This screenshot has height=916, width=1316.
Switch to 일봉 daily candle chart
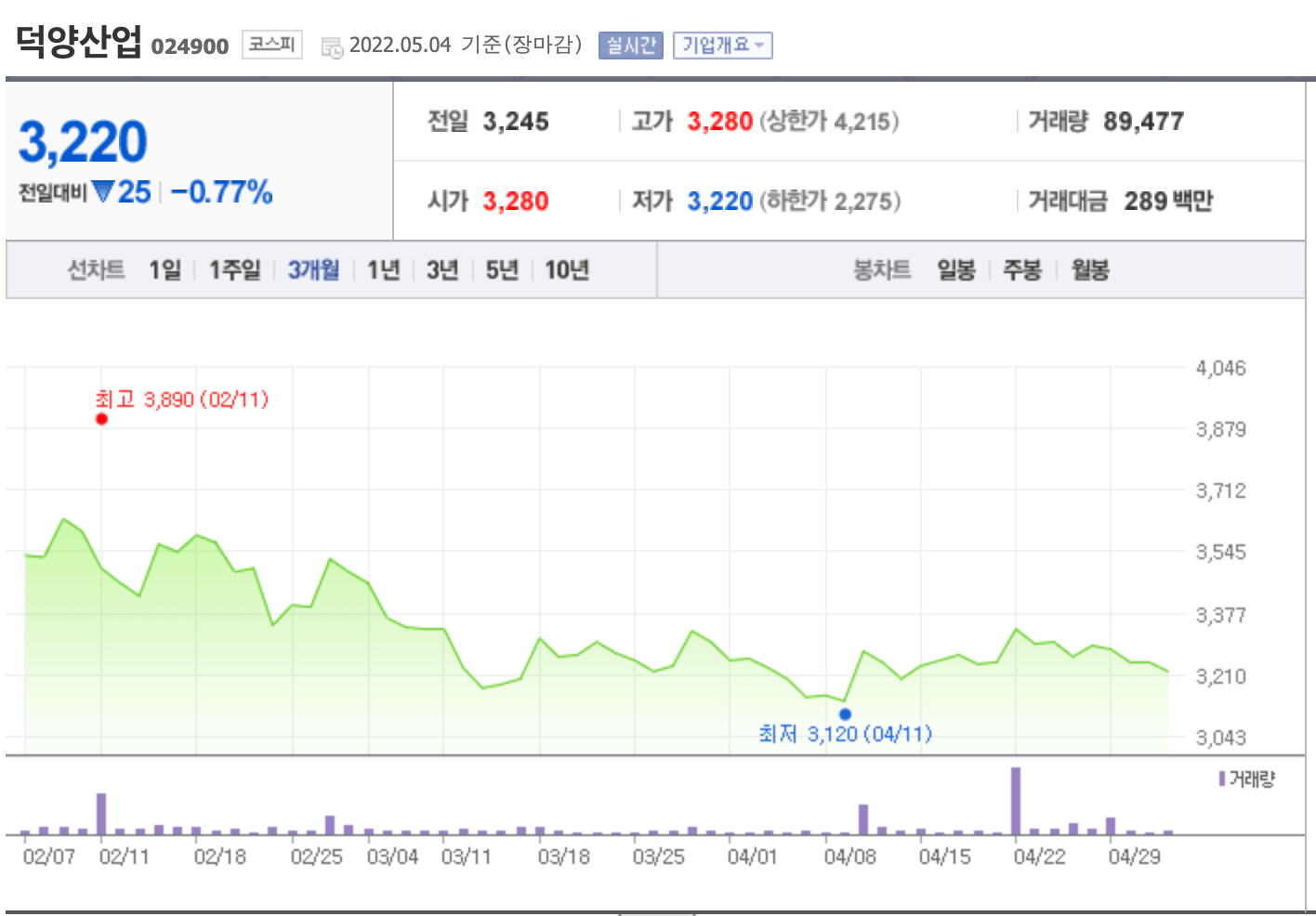956,270
